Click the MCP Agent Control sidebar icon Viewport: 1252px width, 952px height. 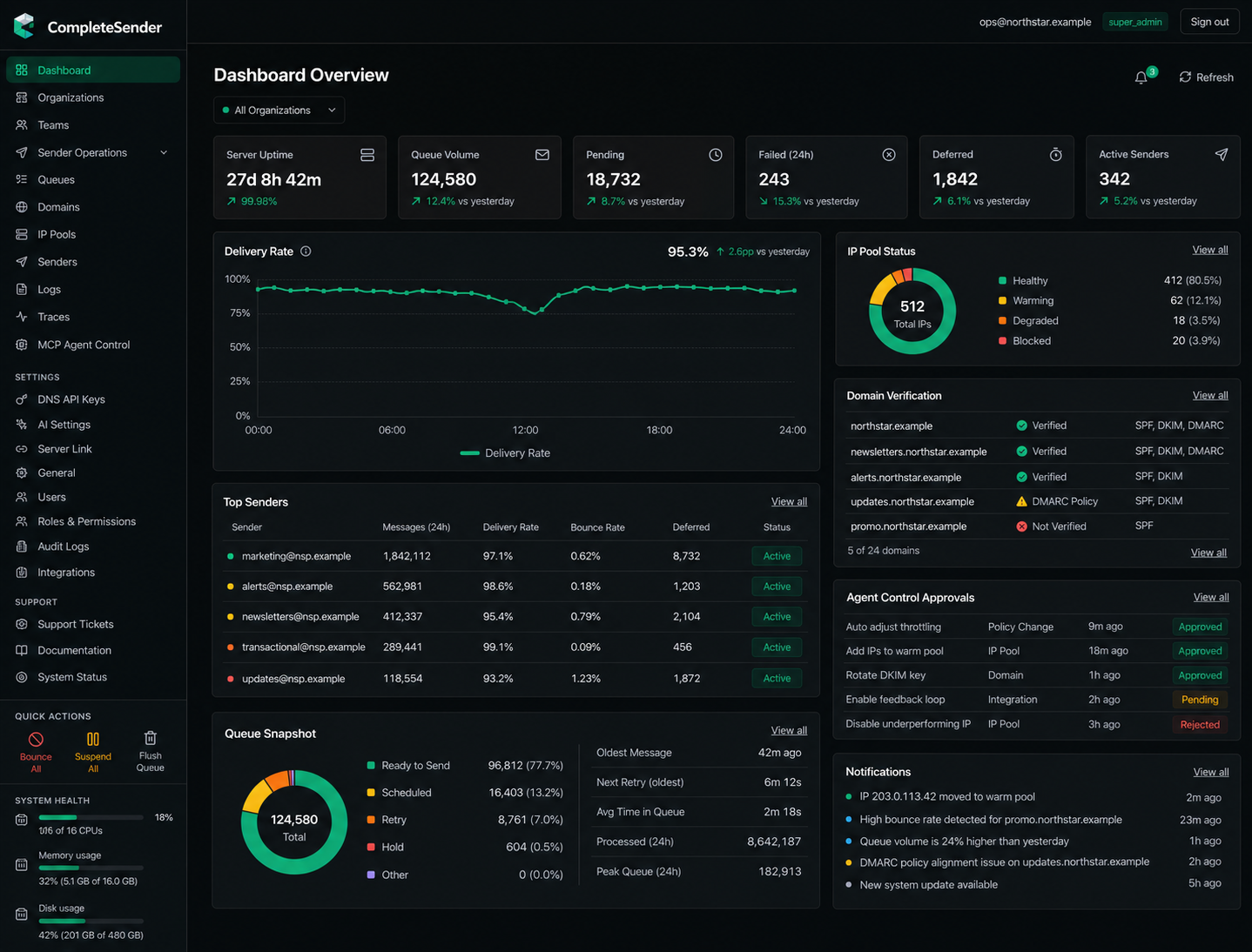(22, 345)
